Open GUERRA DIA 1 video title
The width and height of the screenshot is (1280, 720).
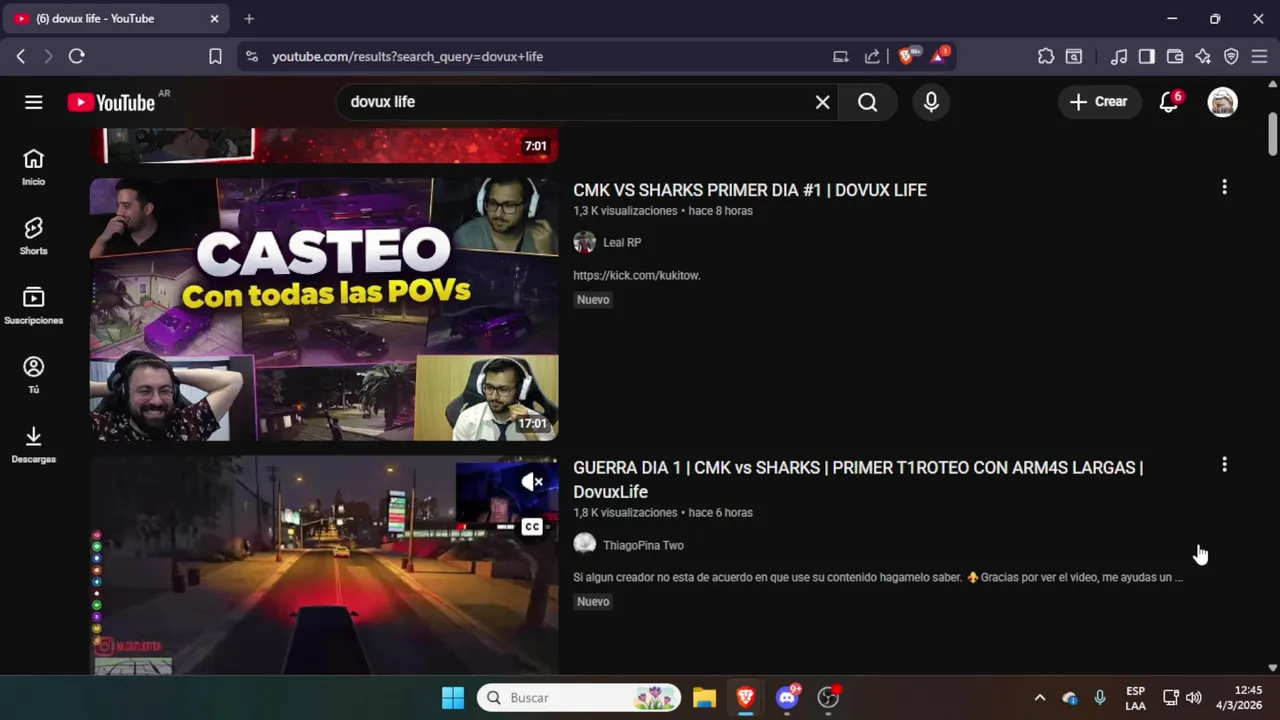point(858,480)
